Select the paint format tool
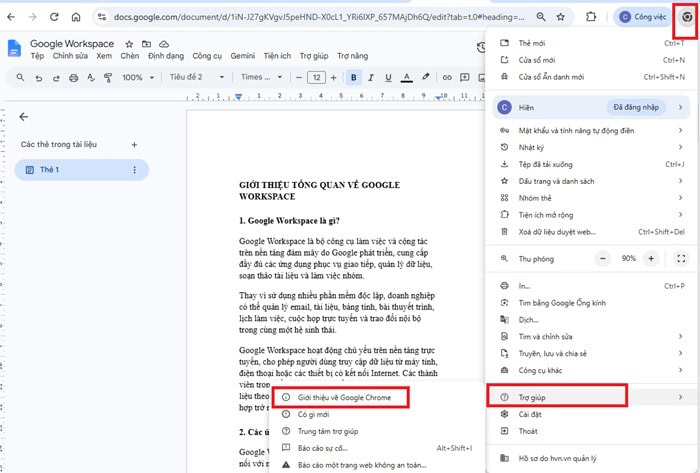The width and height of the screenshot is (700, 473). coord(108,78)
